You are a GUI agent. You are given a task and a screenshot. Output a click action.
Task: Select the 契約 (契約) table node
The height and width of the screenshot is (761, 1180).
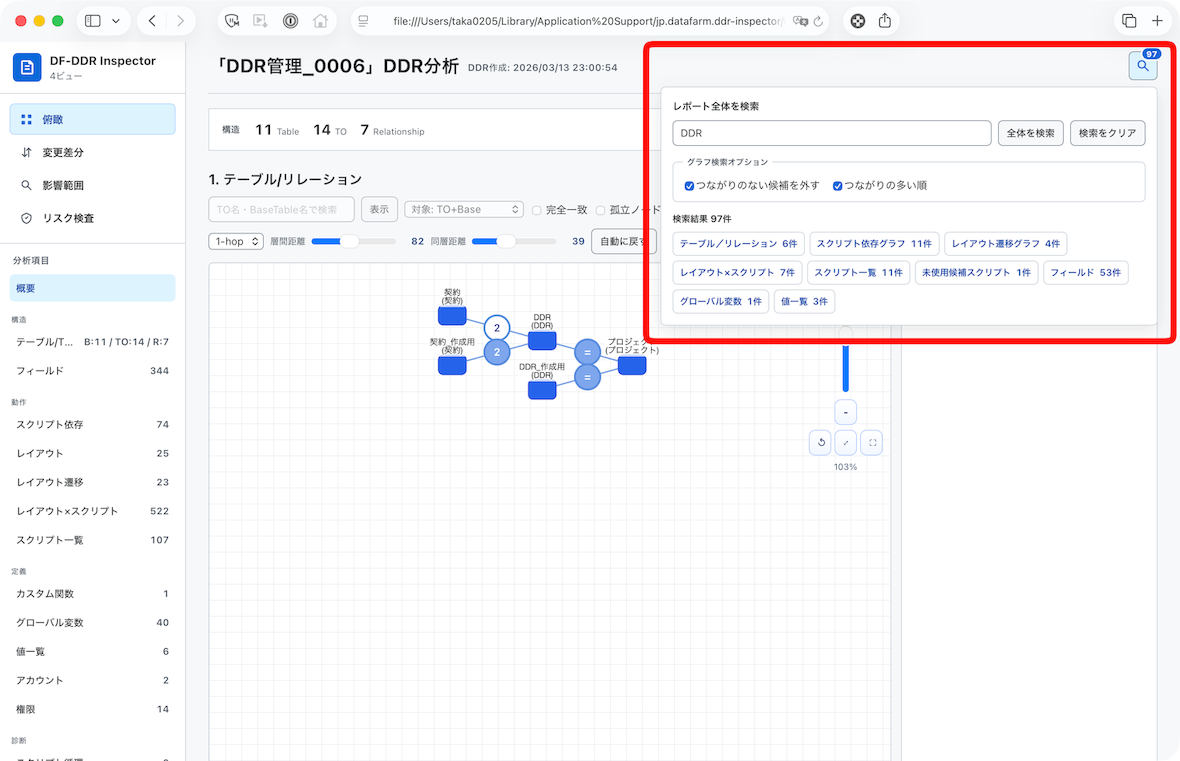(452, 315)
